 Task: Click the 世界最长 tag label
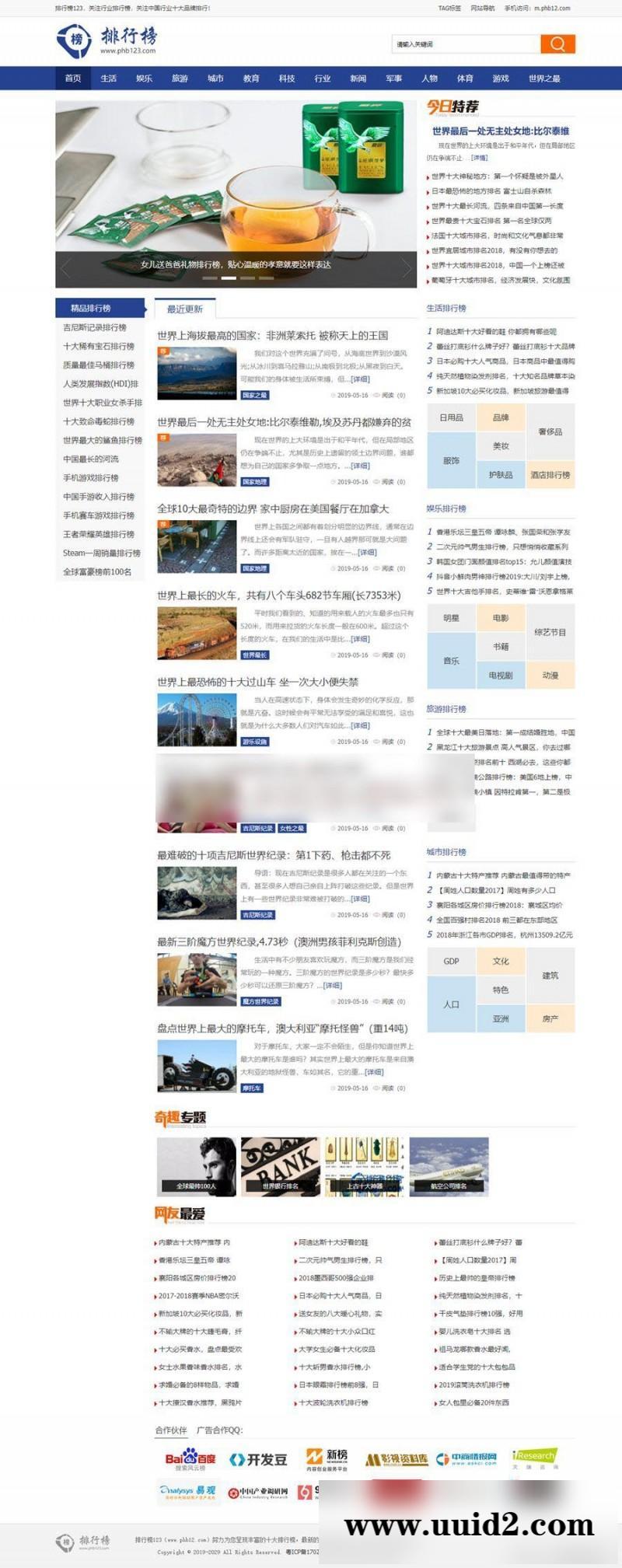255,655
